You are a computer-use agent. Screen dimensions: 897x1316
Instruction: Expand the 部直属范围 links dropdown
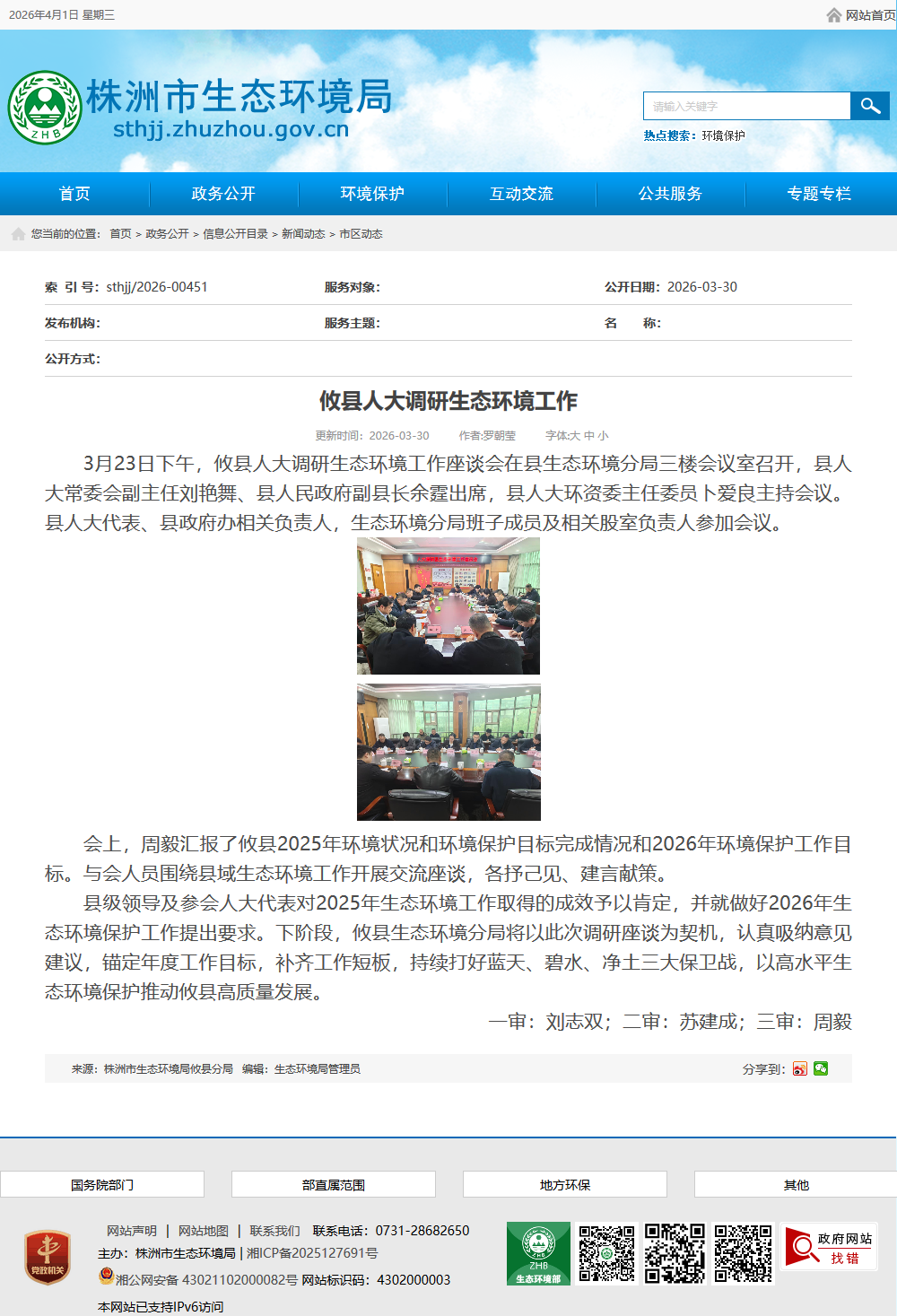334,1184
